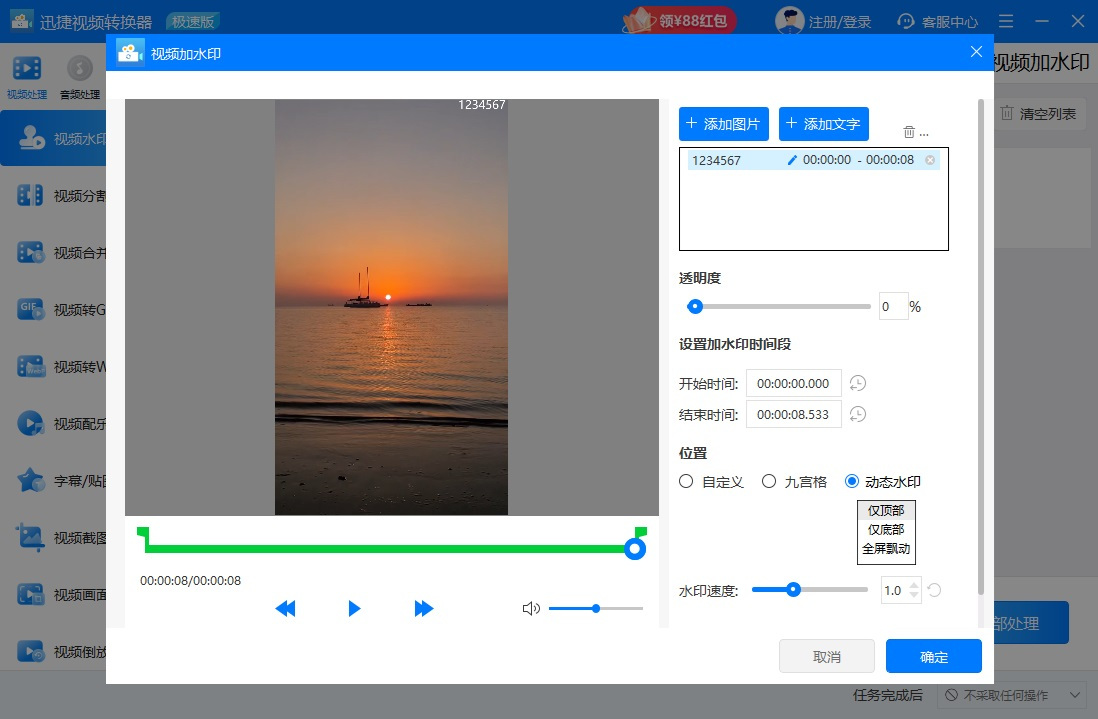
Task: Open the 视频合并 feature
Action: click(x=48, y=252)
